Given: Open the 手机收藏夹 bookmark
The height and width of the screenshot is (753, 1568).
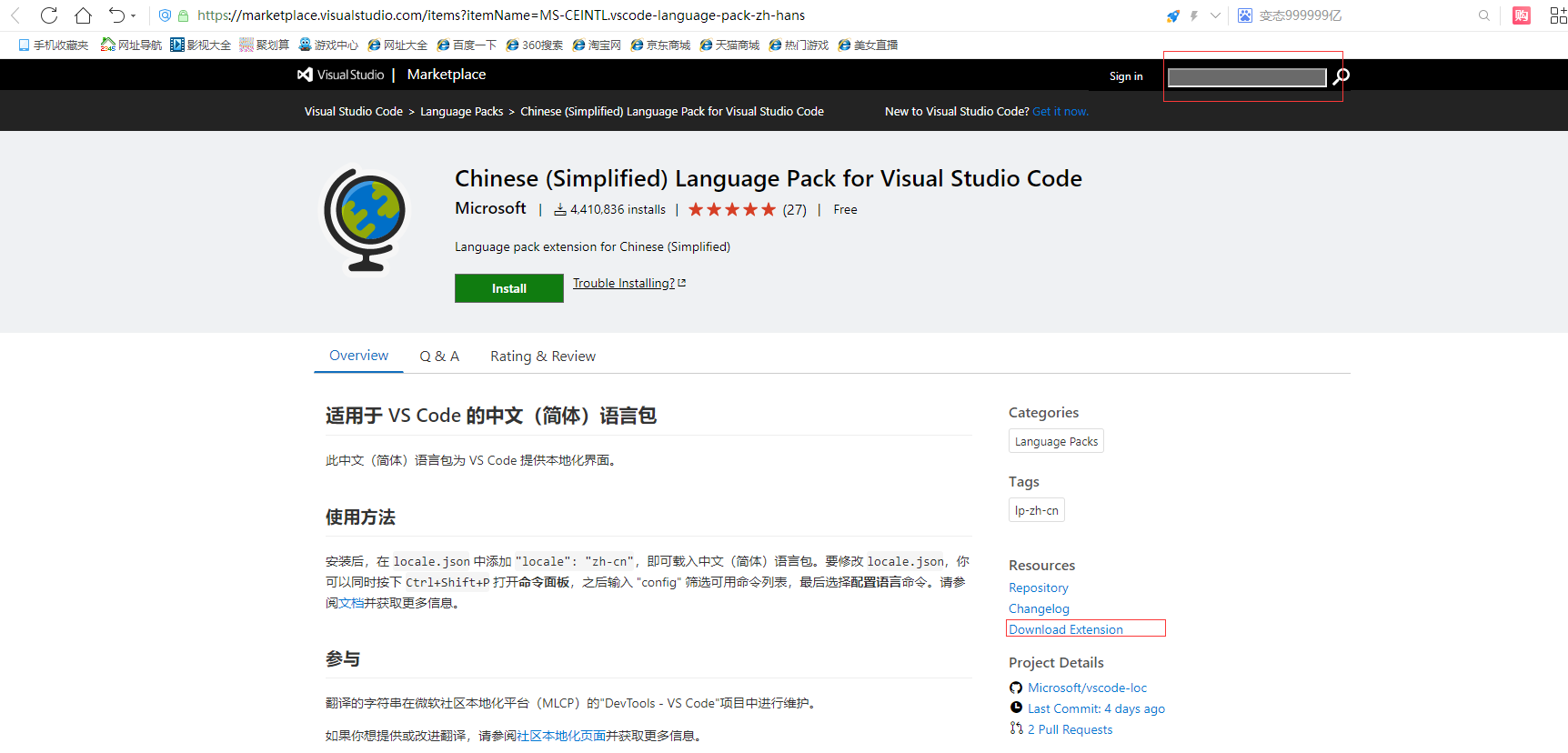Looking at the screenshot, I should [54, 45].
